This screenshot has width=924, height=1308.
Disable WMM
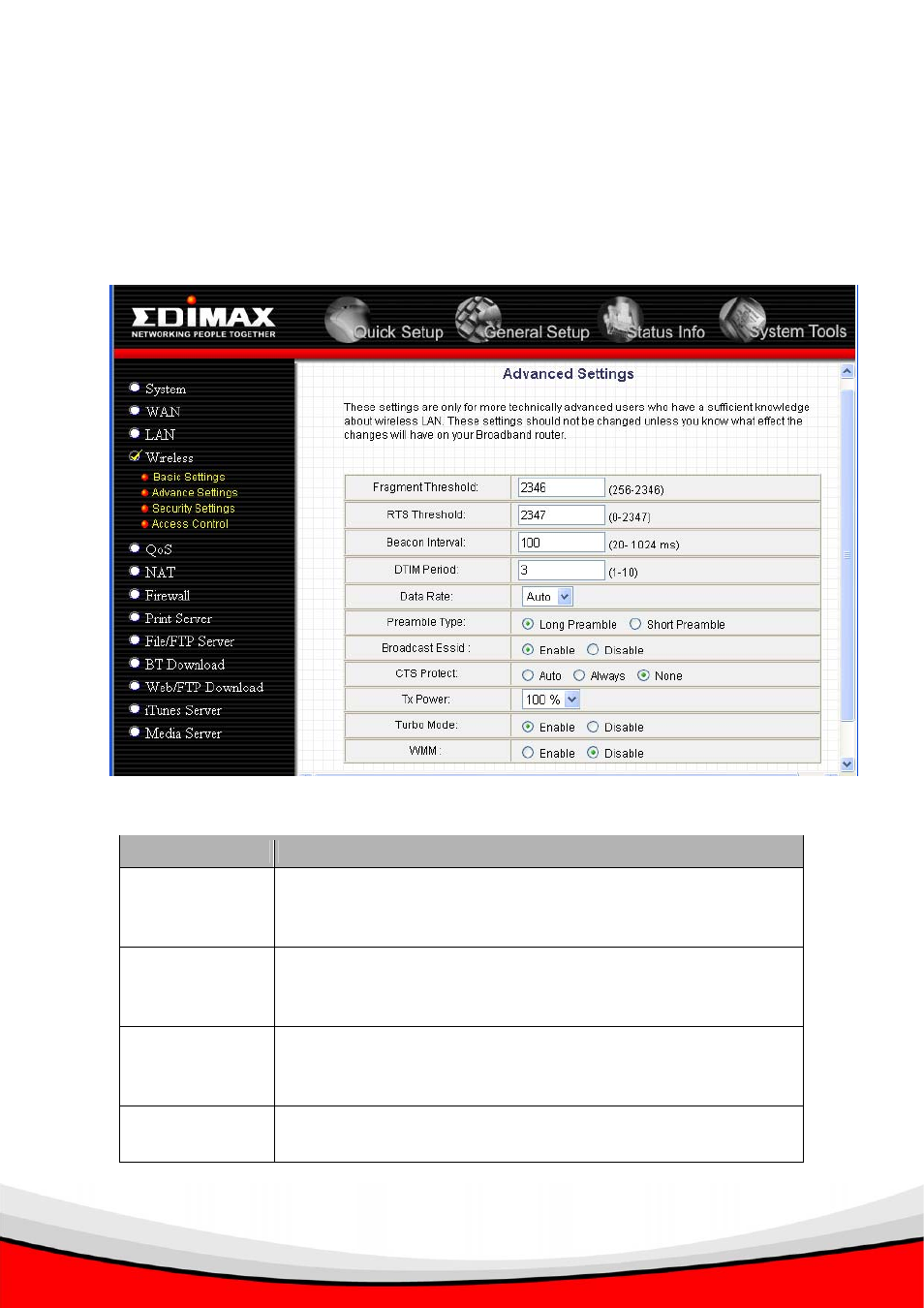(593, 753)
